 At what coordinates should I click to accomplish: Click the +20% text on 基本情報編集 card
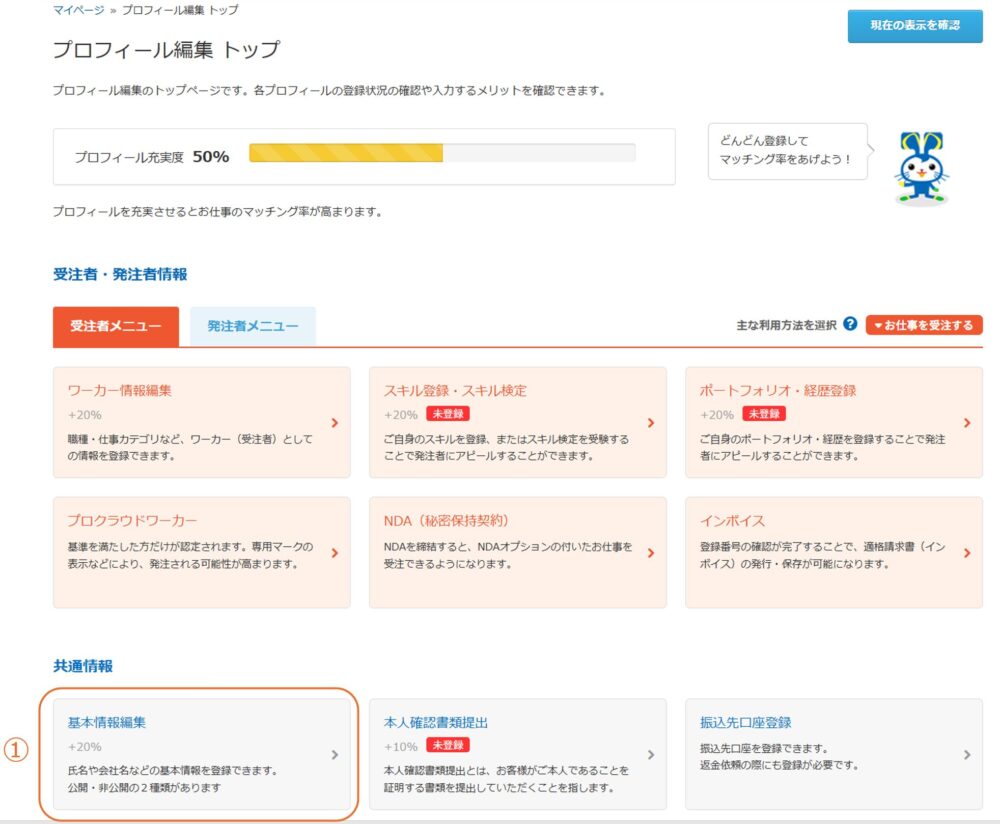point(85,746)
